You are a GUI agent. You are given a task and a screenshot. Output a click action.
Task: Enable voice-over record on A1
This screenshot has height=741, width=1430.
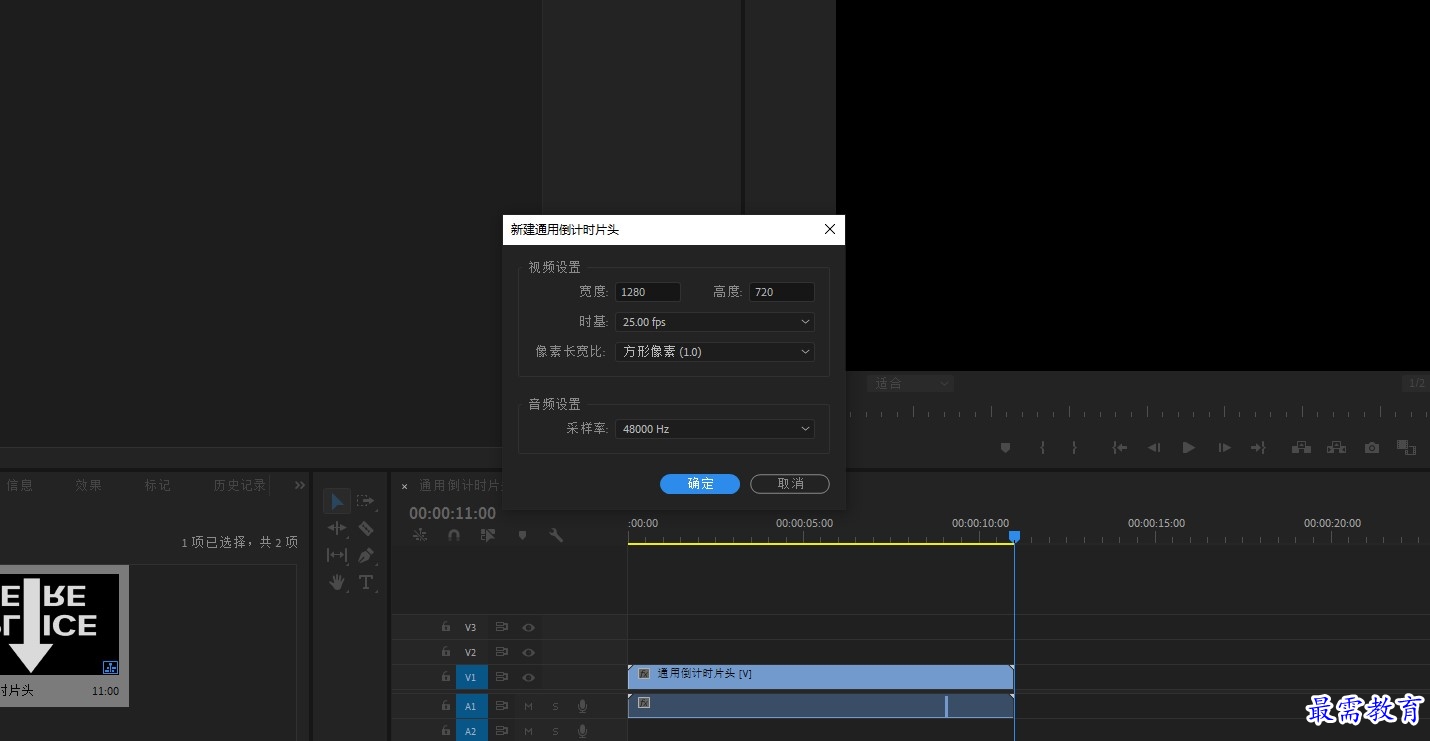coord(582,706)
